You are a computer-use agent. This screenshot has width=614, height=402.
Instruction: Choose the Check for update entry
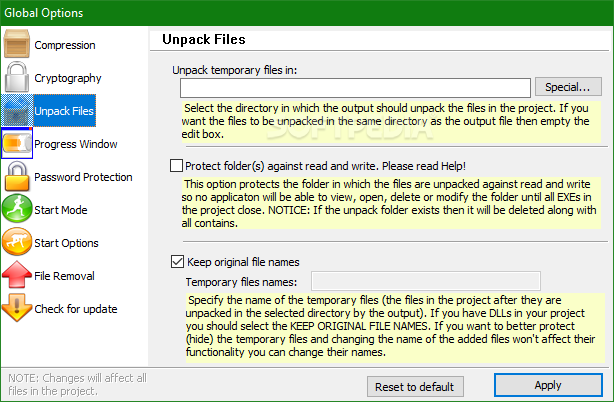tap(76, 309)
